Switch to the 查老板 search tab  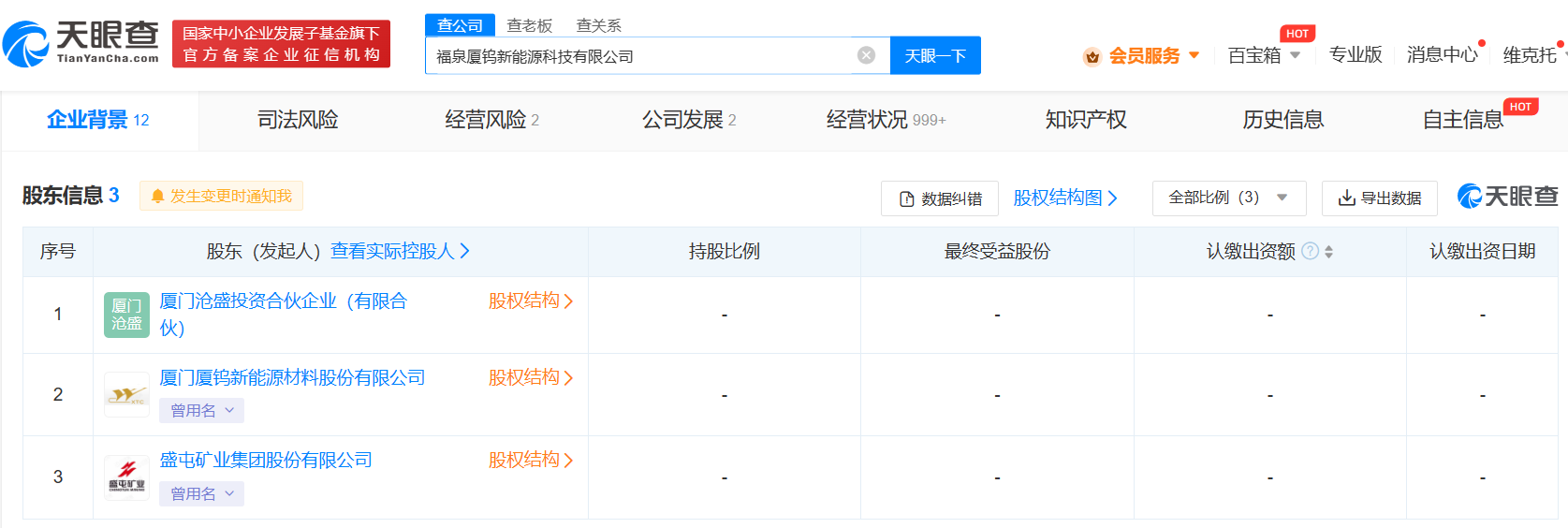529,25
